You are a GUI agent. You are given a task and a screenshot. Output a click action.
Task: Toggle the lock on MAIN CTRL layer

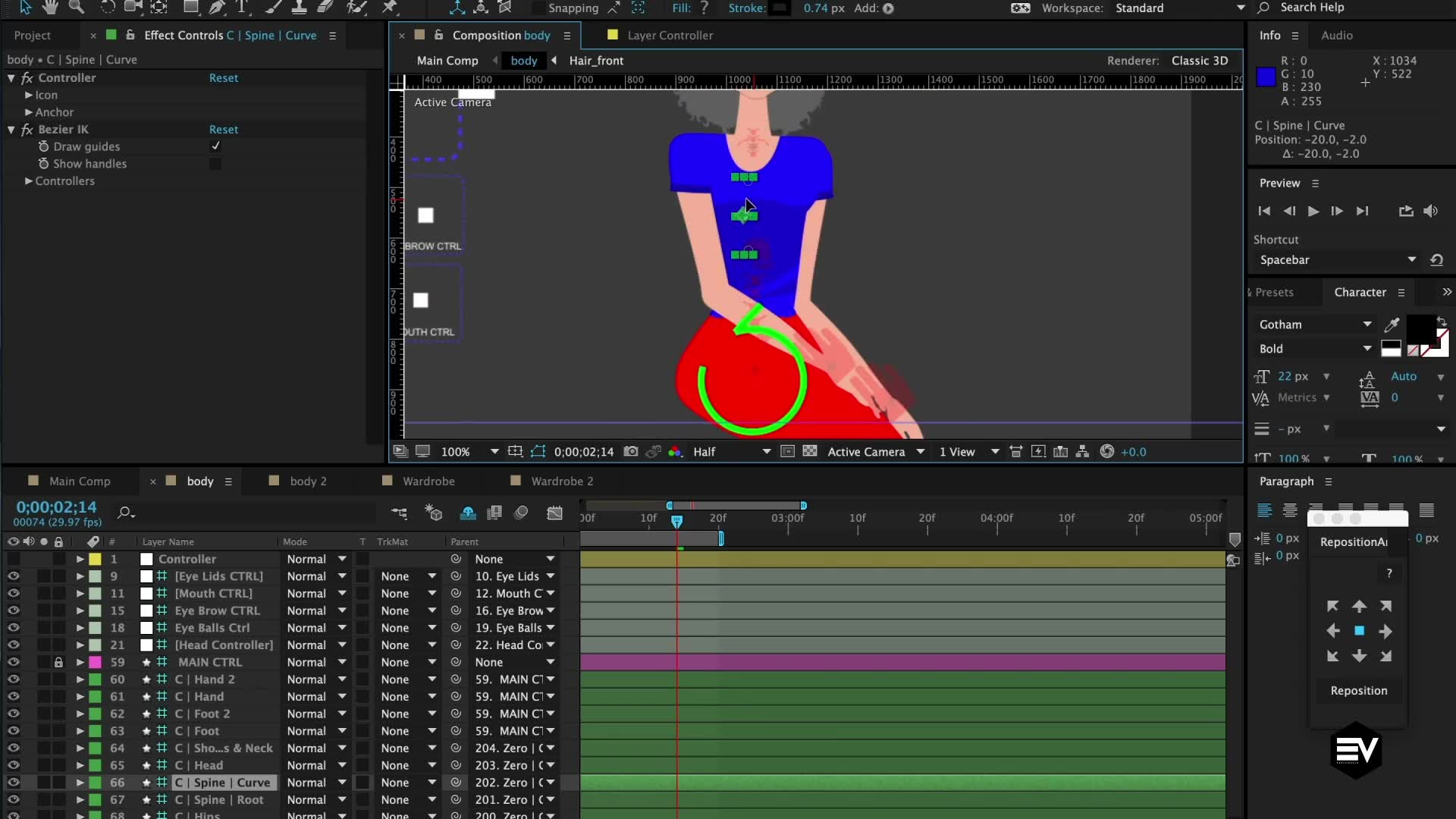58,662
